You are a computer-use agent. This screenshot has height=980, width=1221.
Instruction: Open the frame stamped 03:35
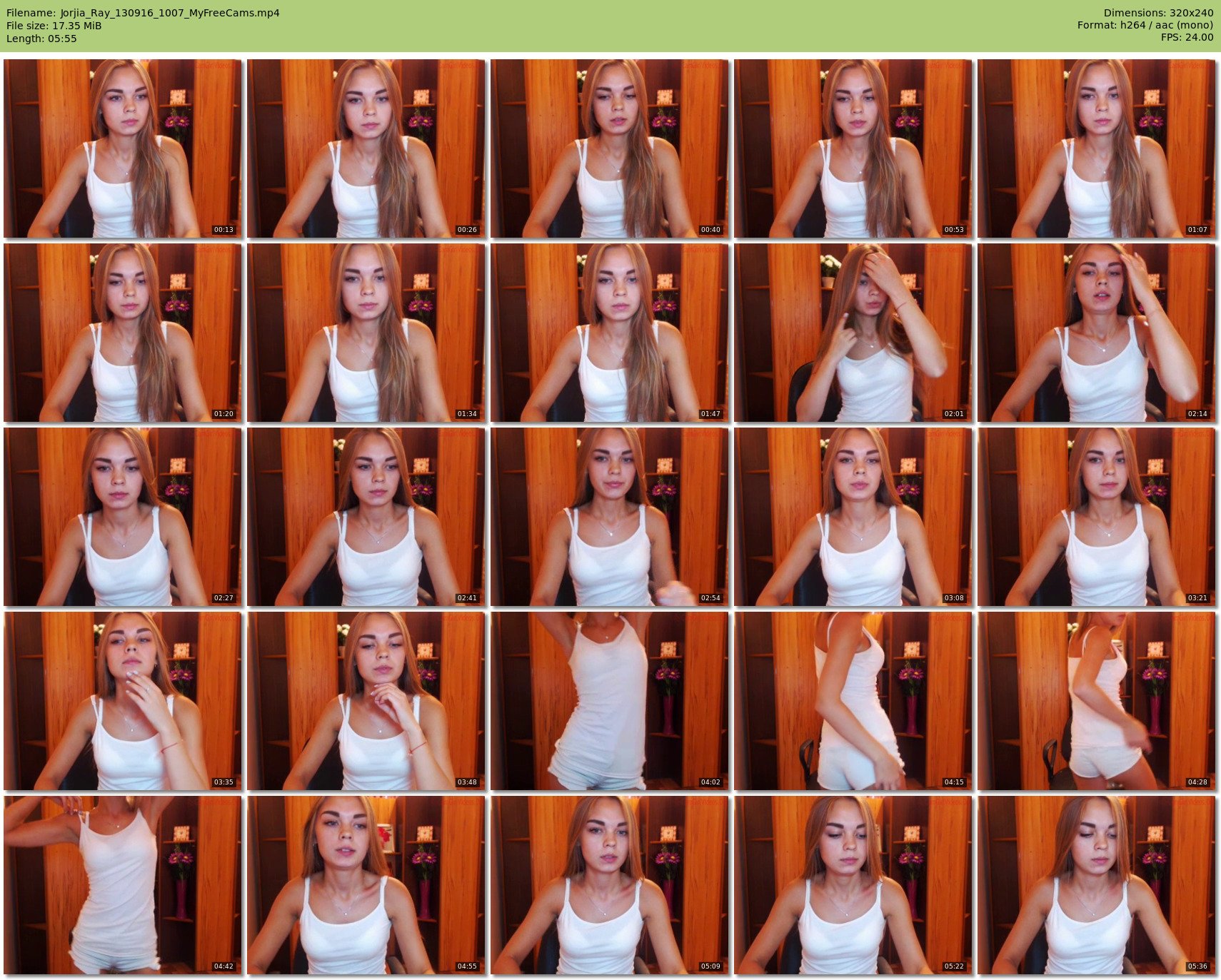123,701
